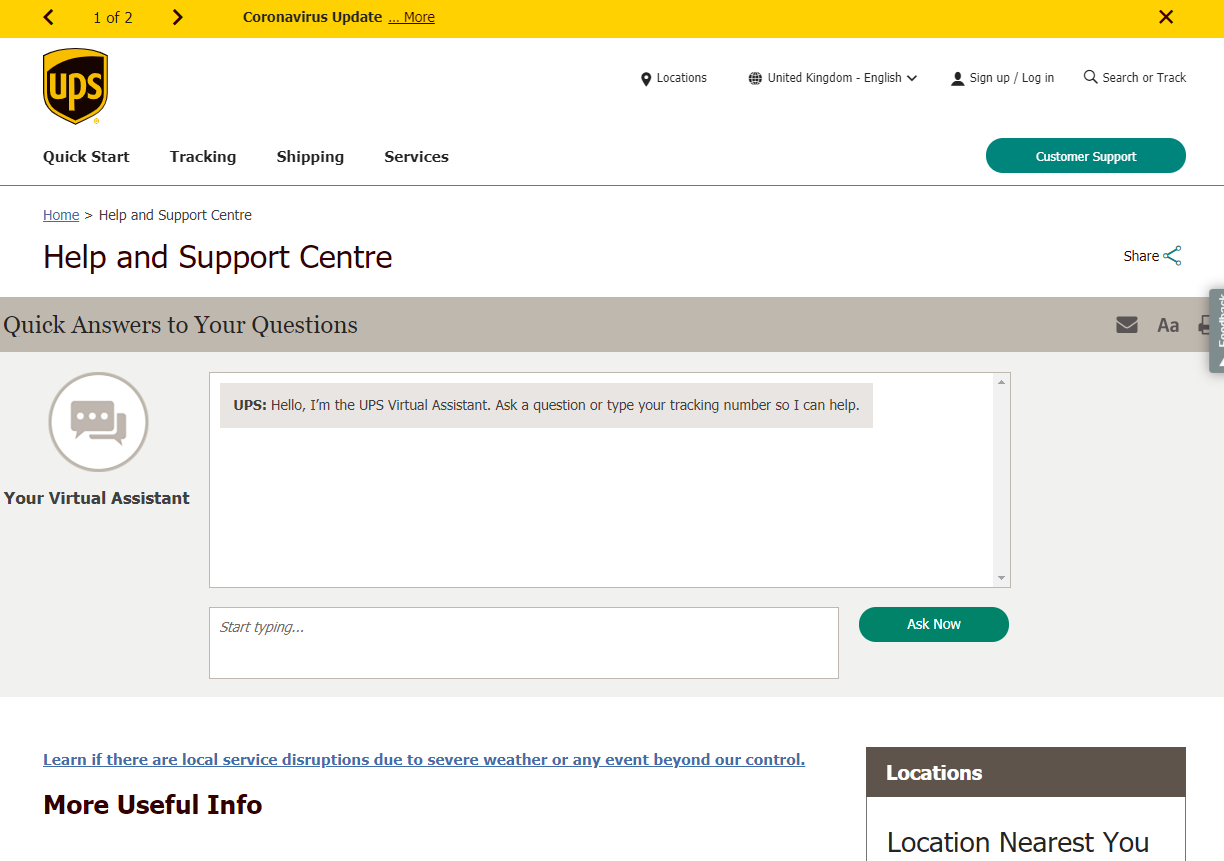Open the Quick Start menu
This screenshot has width=1224, height=861.
click(86, 157)
